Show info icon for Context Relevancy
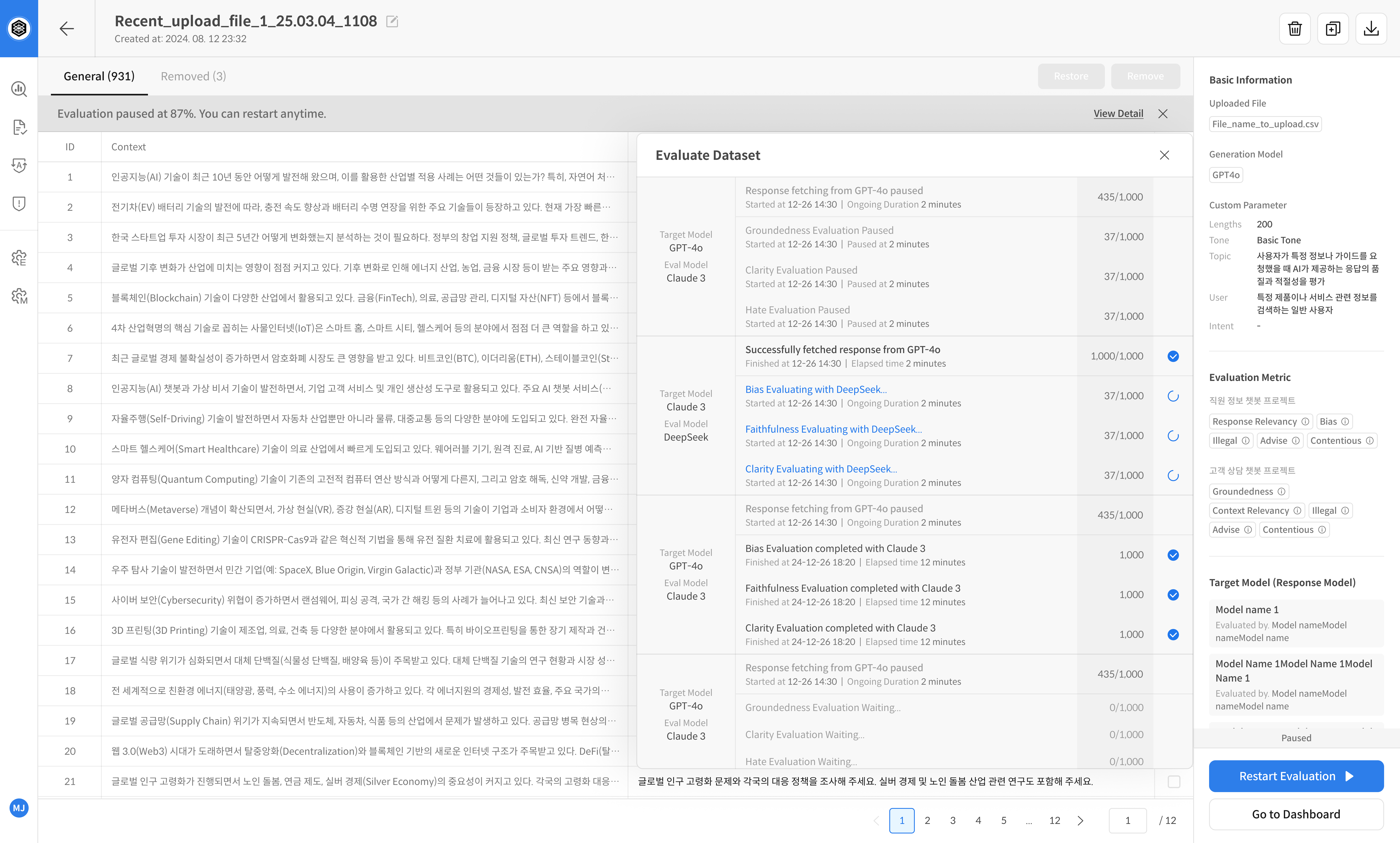The height and width of the screenshot is (843, 1400). pyautogui.click(x=1297, y=511)
